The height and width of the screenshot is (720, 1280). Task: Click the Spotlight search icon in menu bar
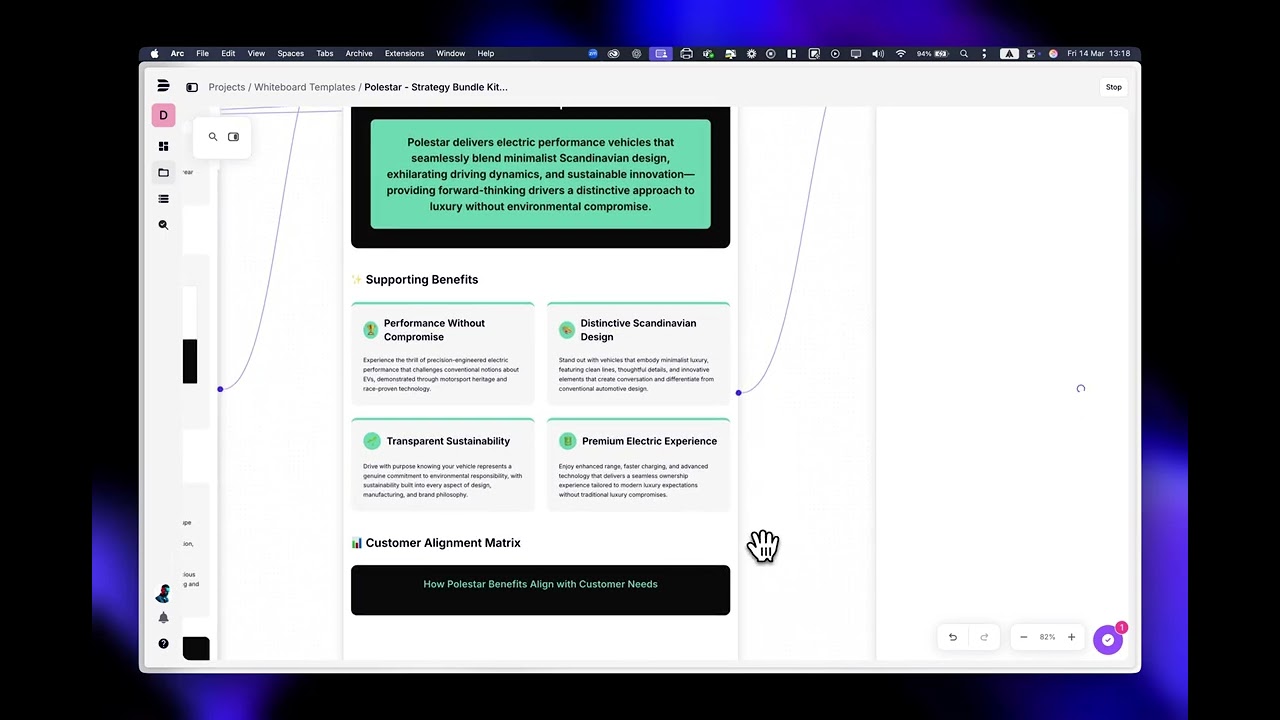[x=964, y=53]
